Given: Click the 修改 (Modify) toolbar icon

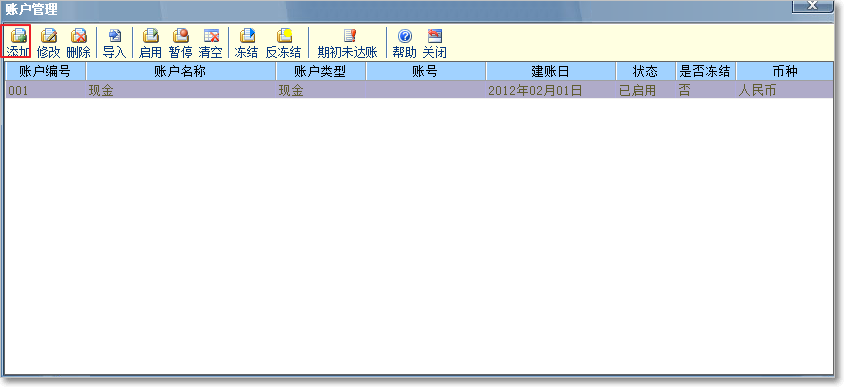Looking at the screenshot, I should pyautogui.click(x=48, y=42).
